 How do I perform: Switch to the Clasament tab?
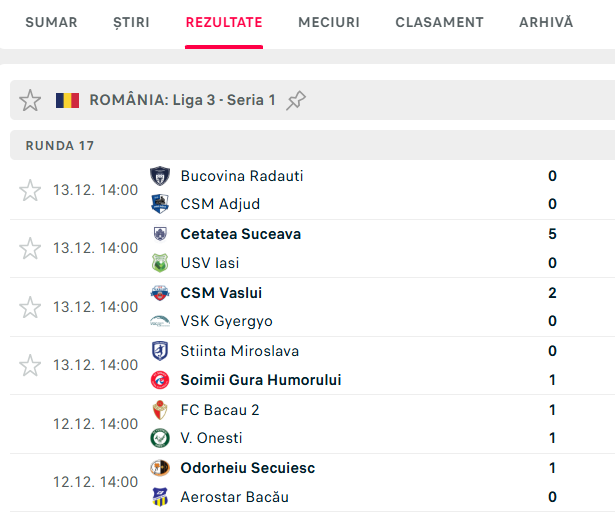pyautogui.click(x=439, y=22)
